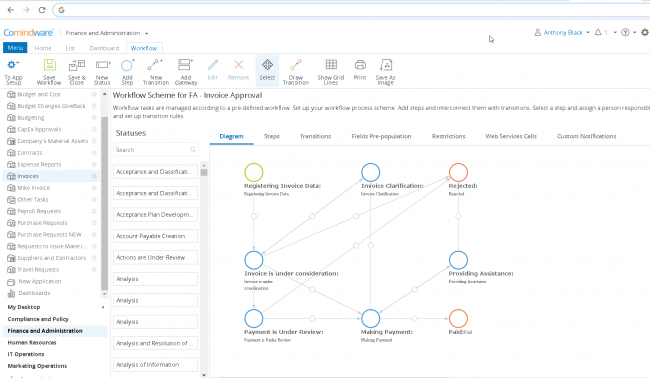Select the Rejected step circle in diagram
Screen dimensions: 650x378
458,172
